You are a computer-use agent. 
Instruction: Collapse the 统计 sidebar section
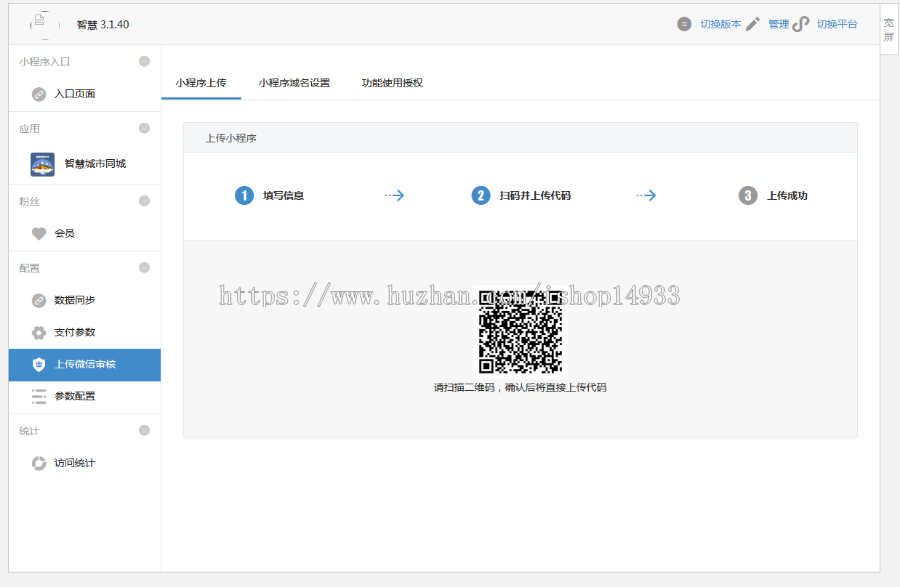point(144,430)
